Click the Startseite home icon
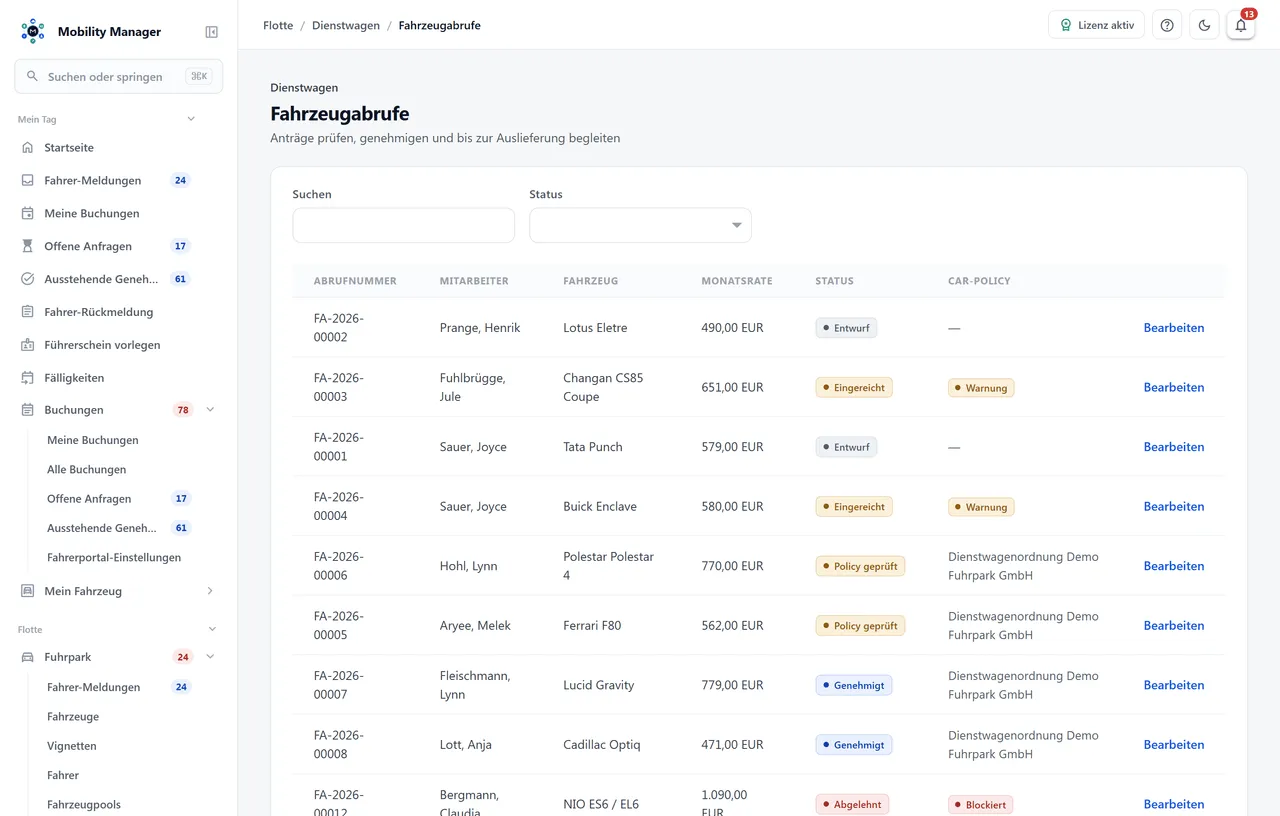This screenshot has width=1280, height=816. [x=27, y=148]
